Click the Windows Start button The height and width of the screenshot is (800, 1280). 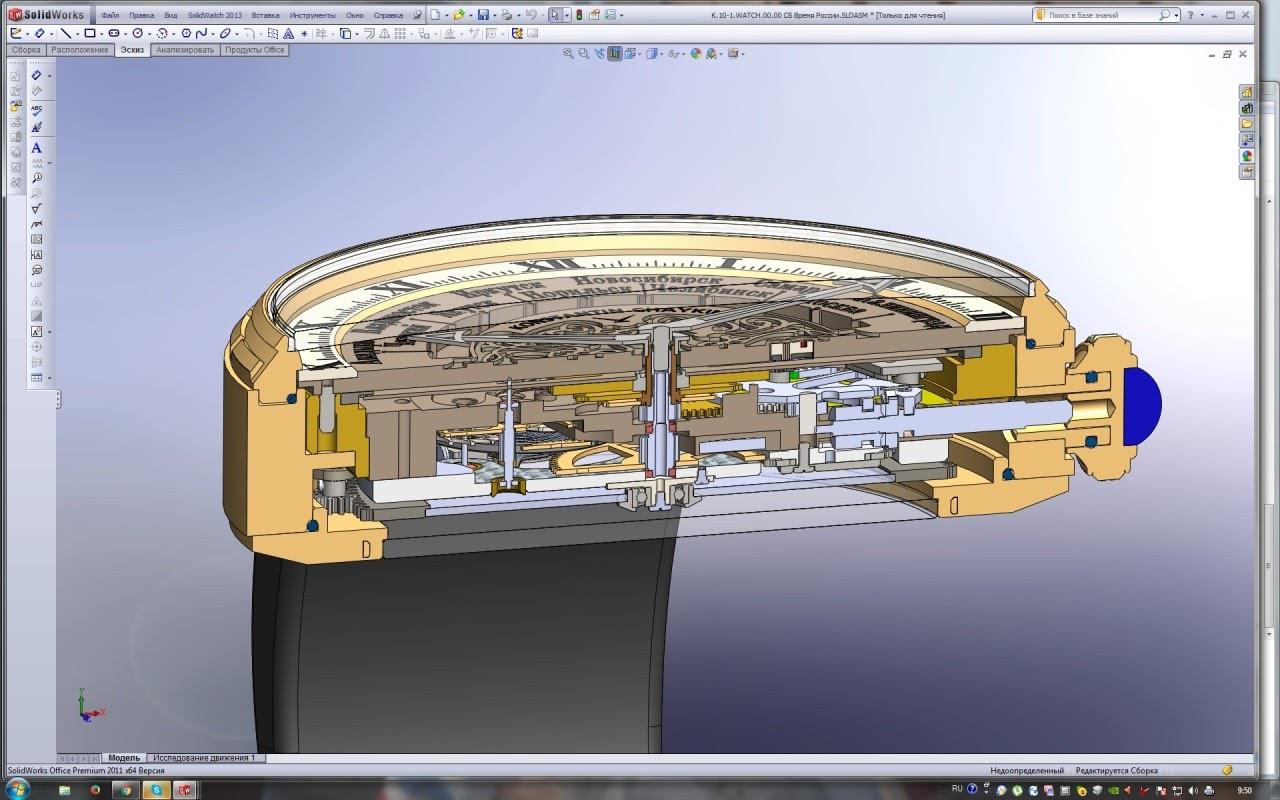click(x=15, y=789)
